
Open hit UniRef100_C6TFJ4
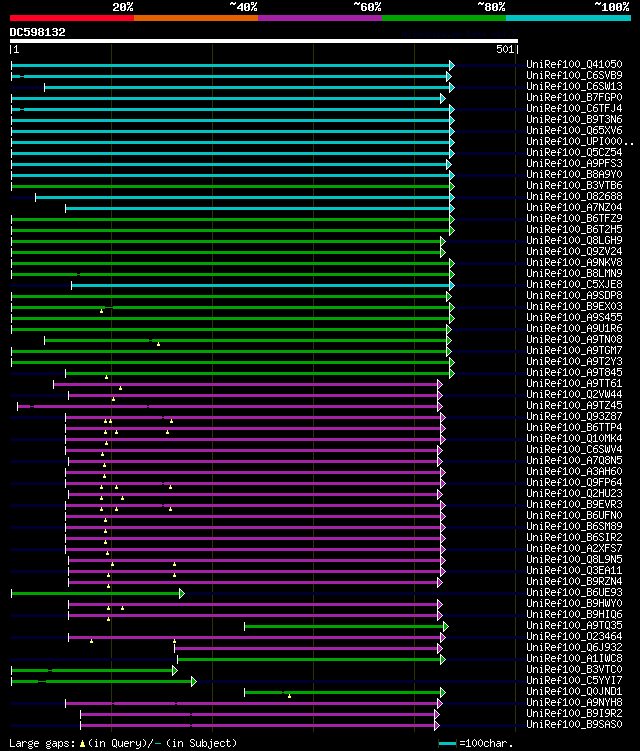click(574, 108)
